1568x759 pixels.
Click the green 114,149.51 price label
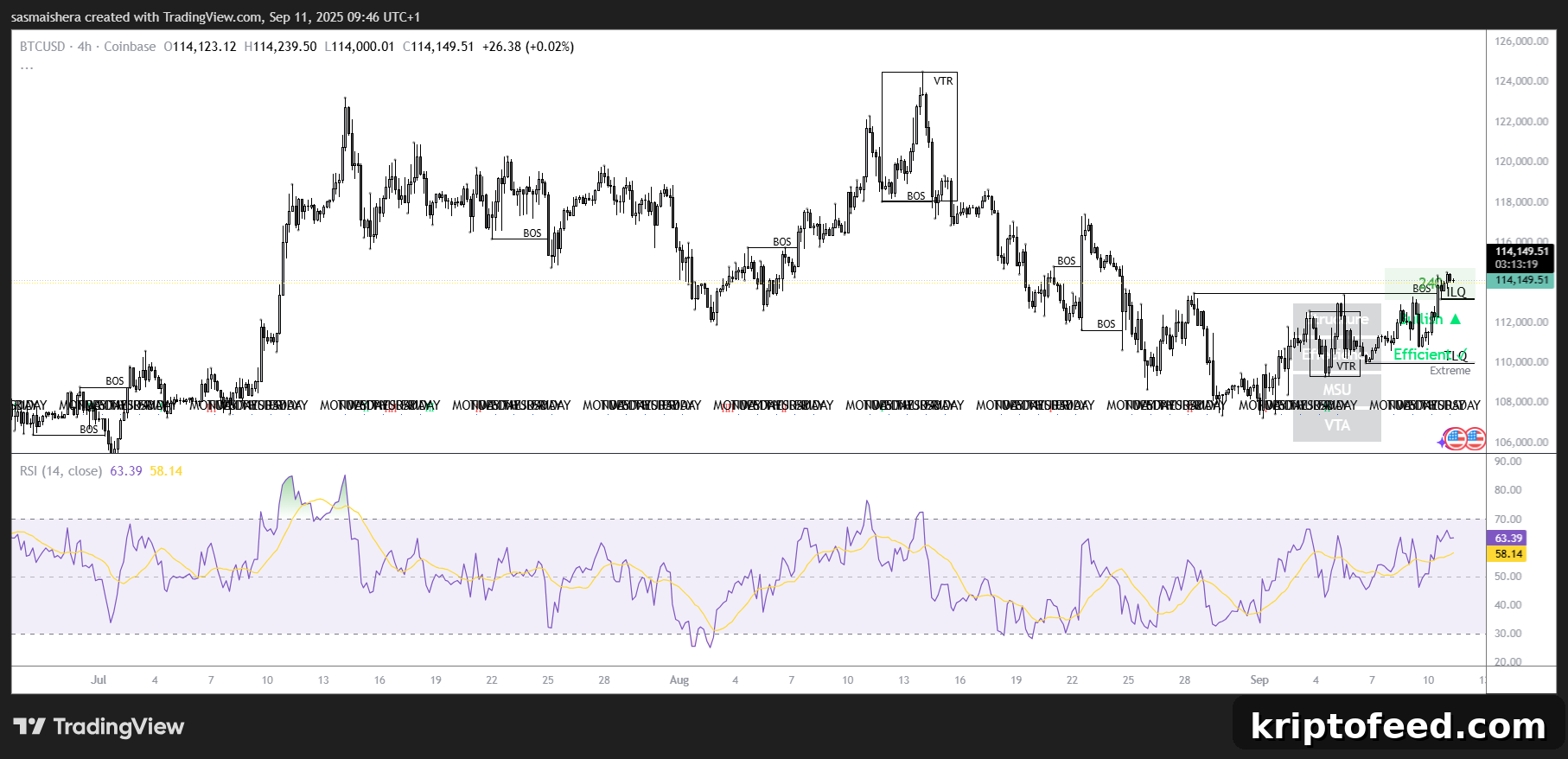point(1520,280)
